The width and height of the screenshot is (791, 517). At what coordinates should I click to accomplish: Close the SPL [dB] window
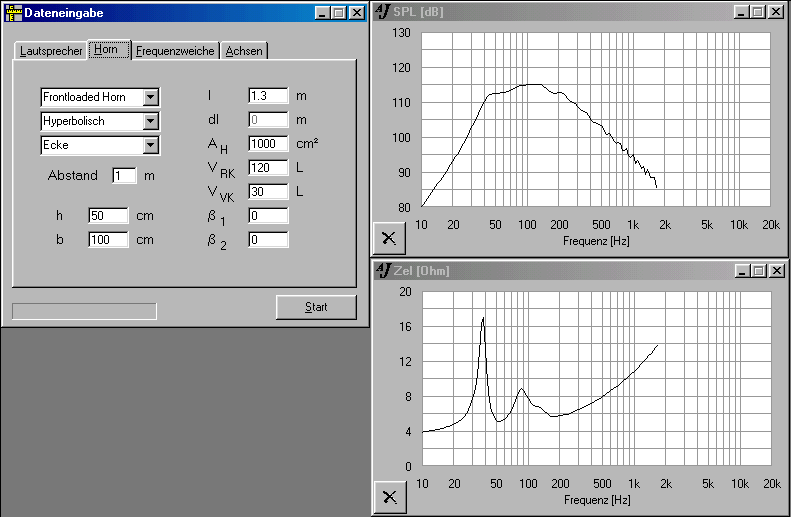(775, 12)
